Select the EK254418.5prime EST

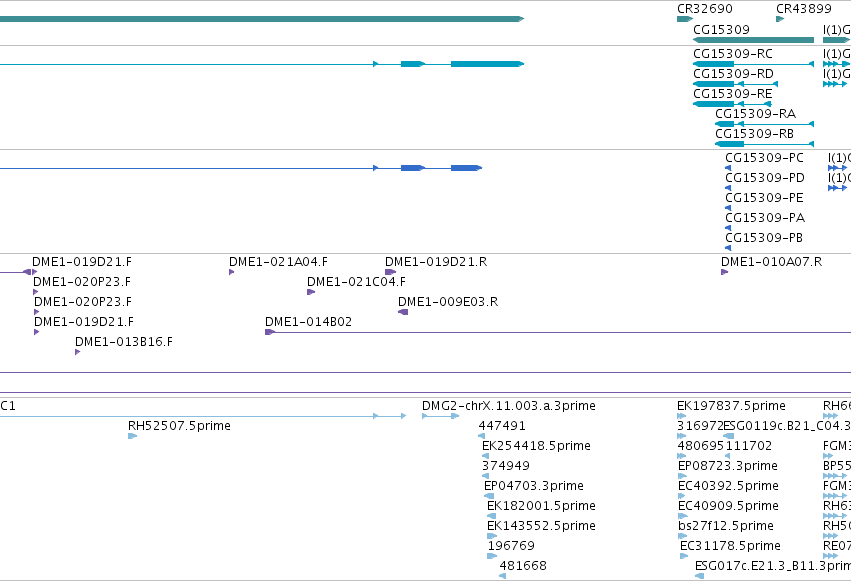pos(536,446)
